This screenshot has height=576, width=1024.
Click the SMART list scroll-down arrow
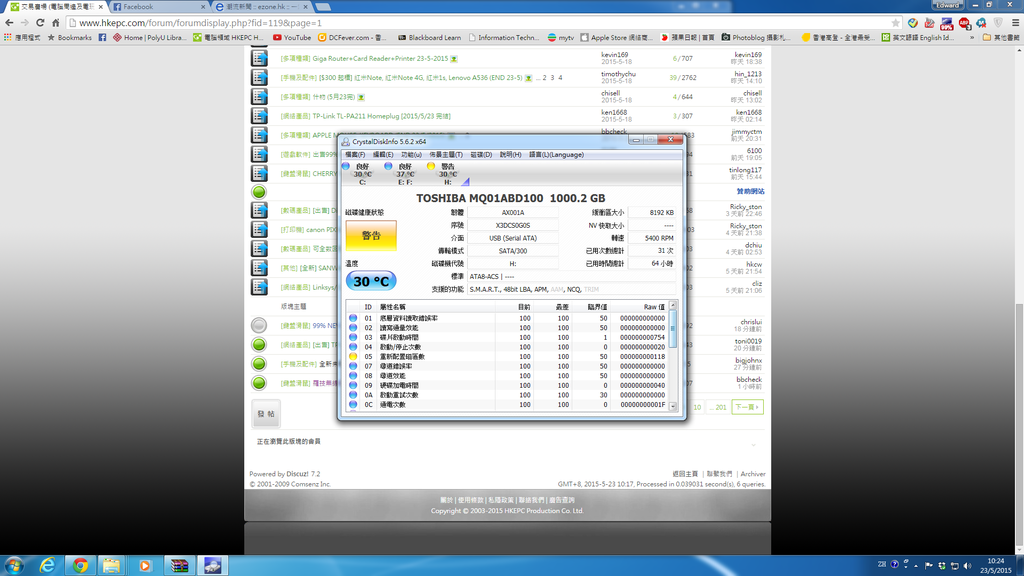pos(673,406)
